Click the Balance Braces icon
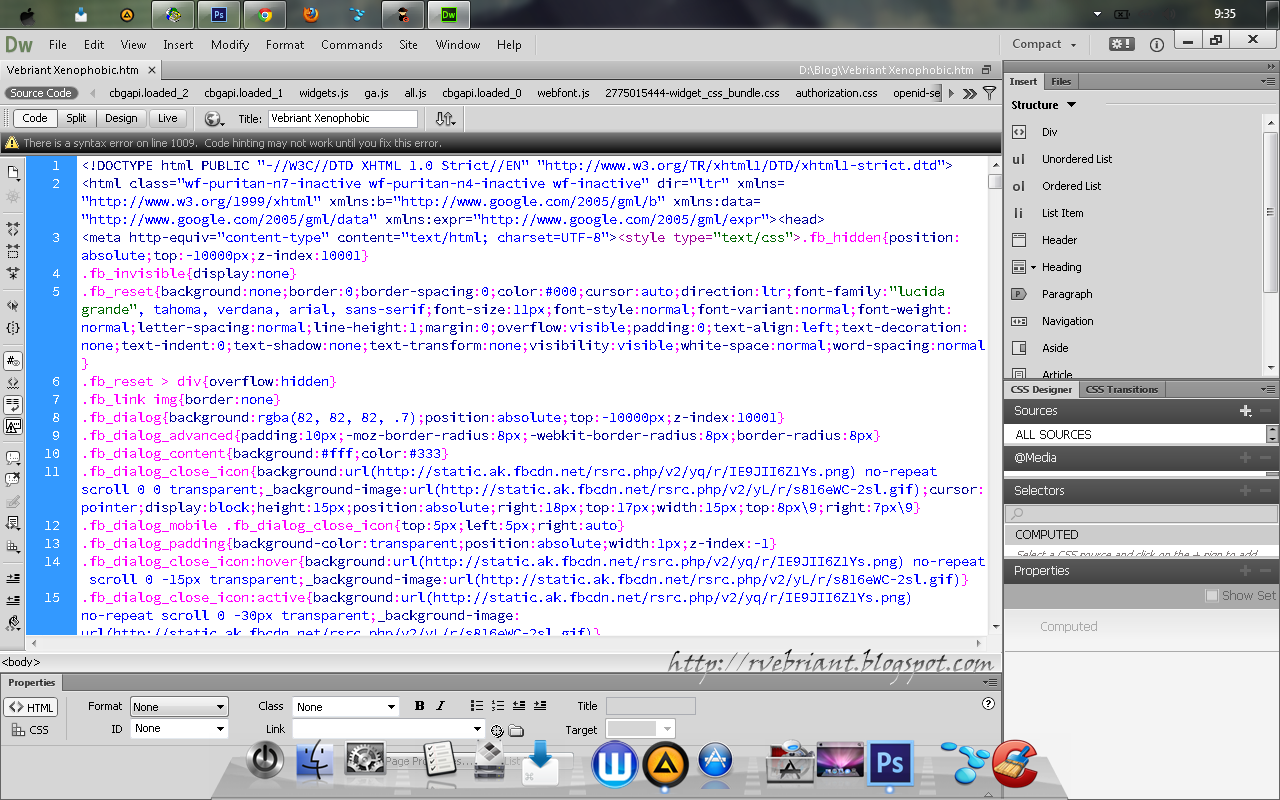Screen dimensions: 1280x800 tap(13, 327)
